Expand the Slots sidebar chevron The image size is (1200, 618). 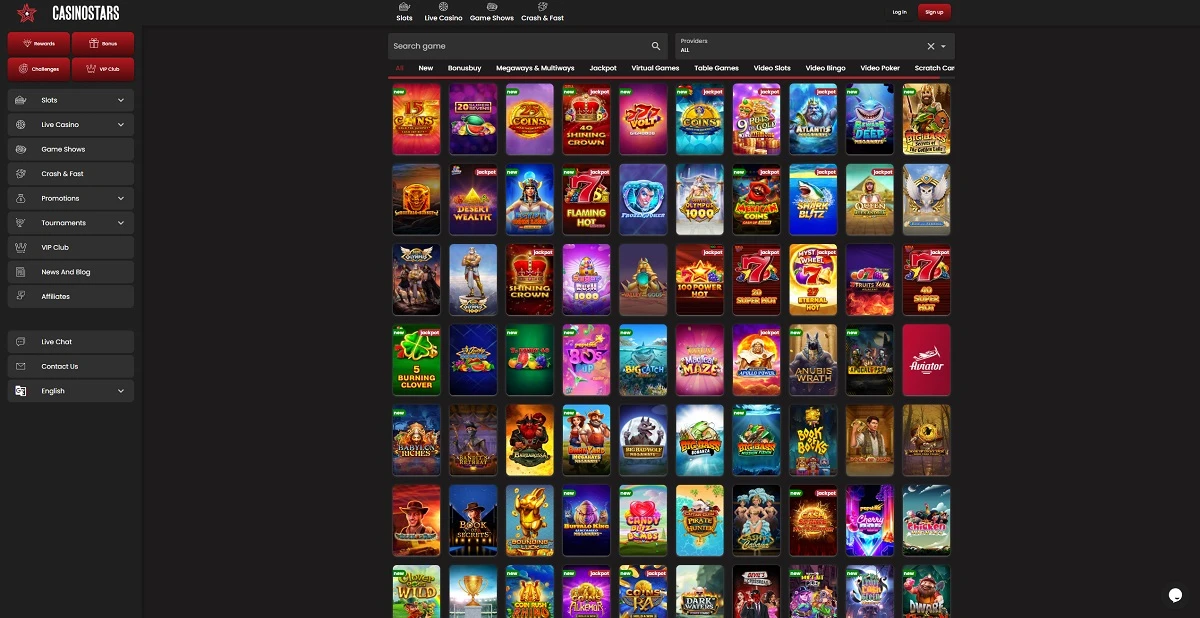click(121, 100)
